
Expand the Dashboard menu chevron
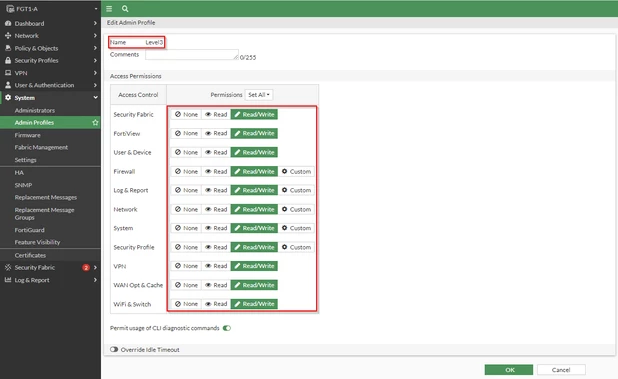(x=95, y=23)
